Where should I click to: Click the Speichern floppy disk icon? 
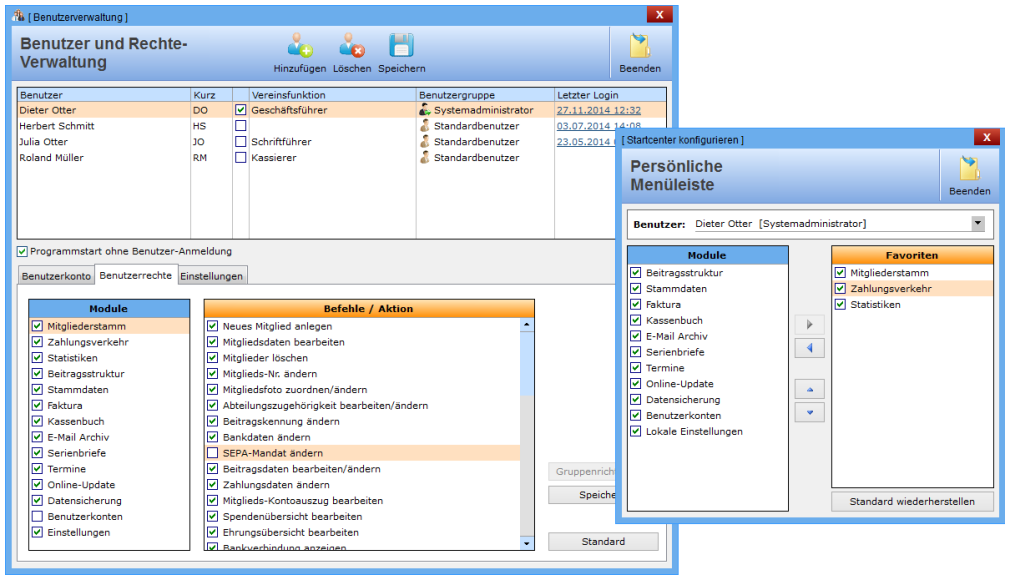tap(401, 46)
